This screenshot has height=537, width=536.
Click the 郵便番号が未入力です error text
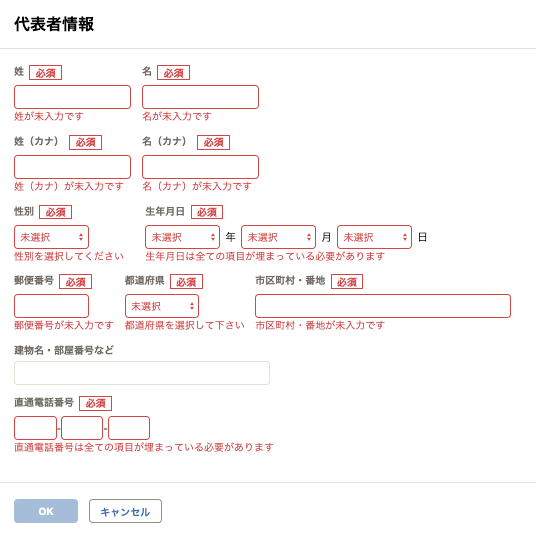click(x=64, y=325)
